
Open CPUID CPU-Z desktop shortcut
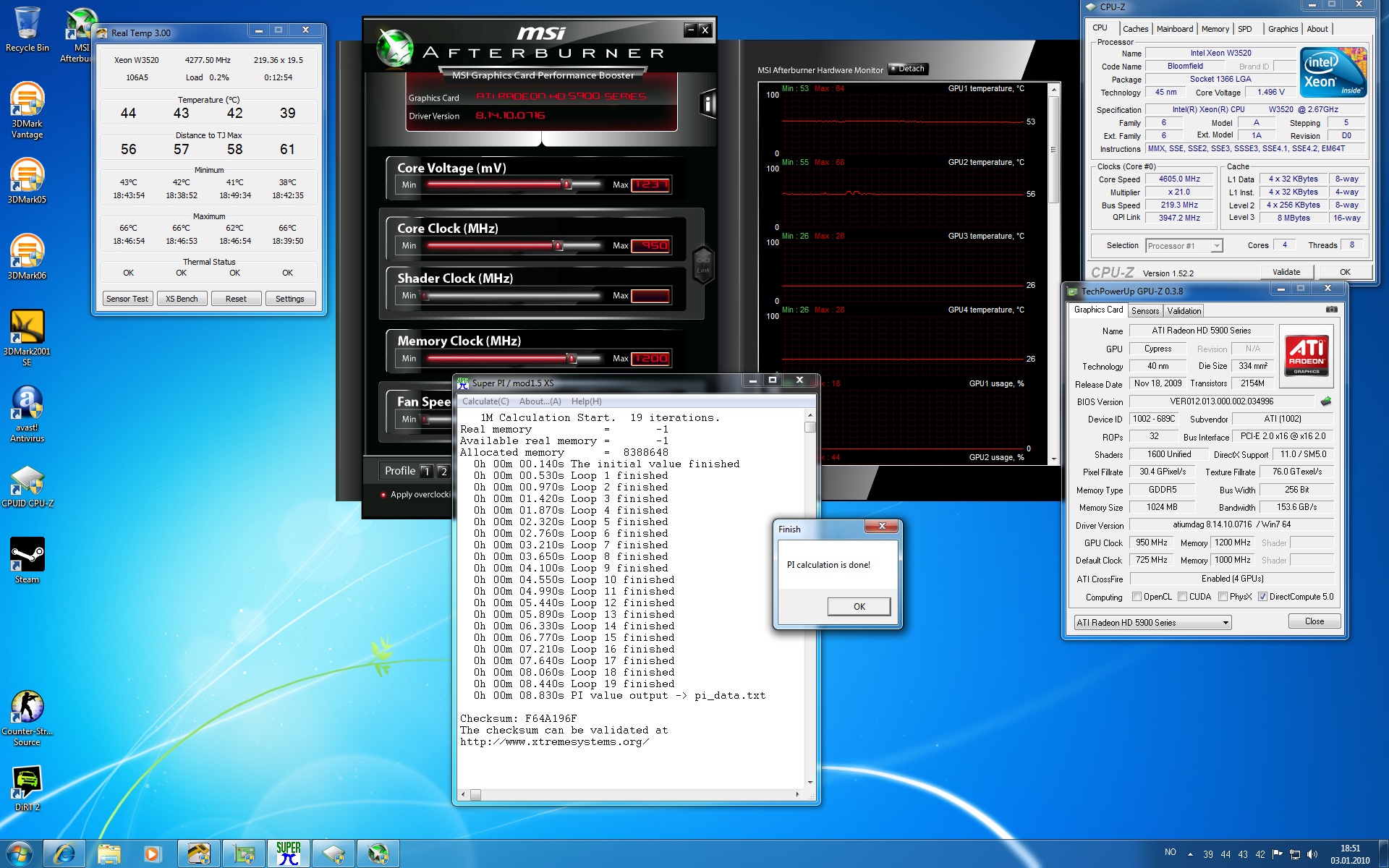click(x=27, y=485)
